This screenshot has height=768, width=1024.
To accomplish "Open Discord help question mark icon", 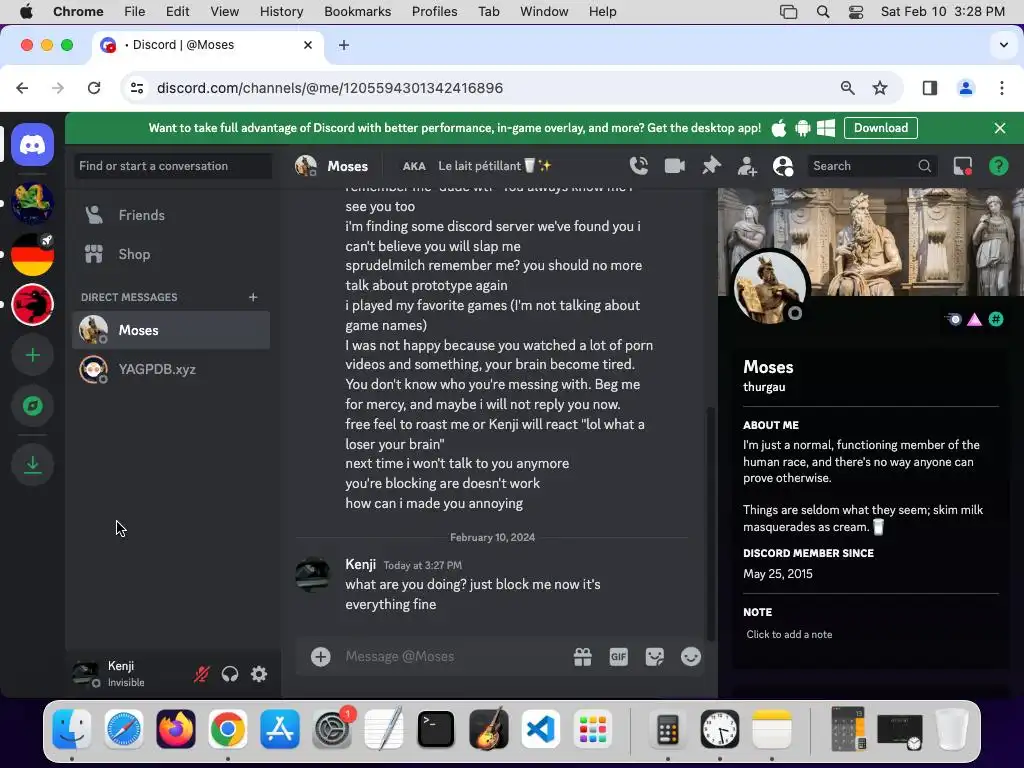I will tap(999, 166).
